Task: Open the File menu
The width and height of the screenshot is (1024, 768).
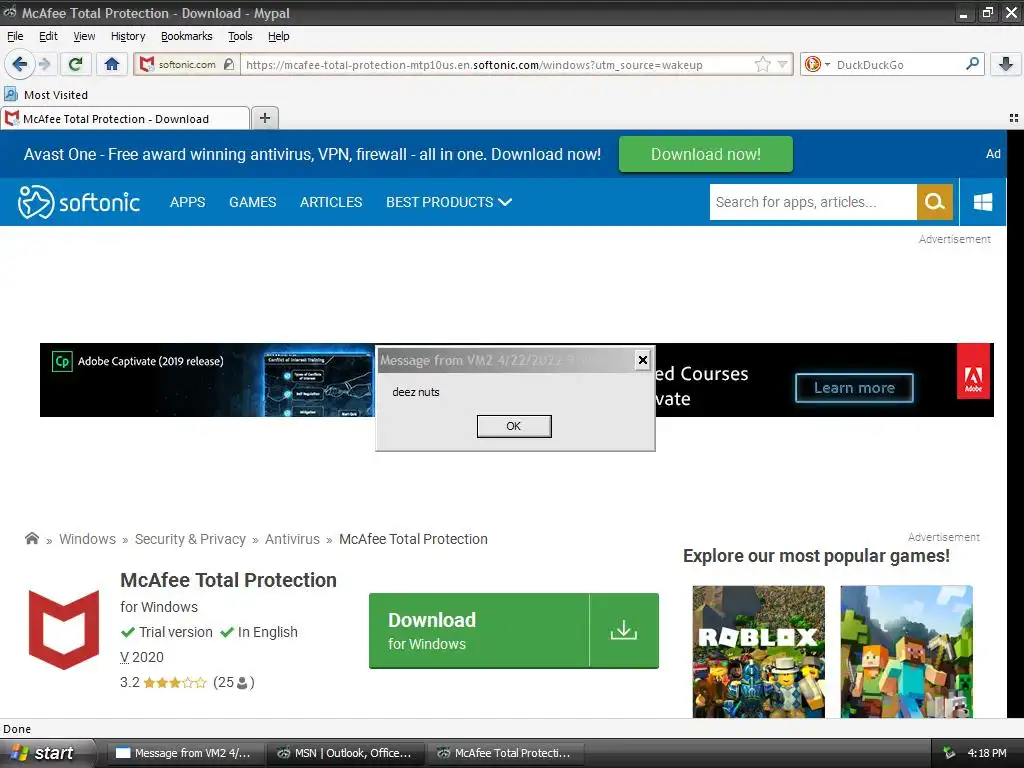Action: tap(15, 36)
